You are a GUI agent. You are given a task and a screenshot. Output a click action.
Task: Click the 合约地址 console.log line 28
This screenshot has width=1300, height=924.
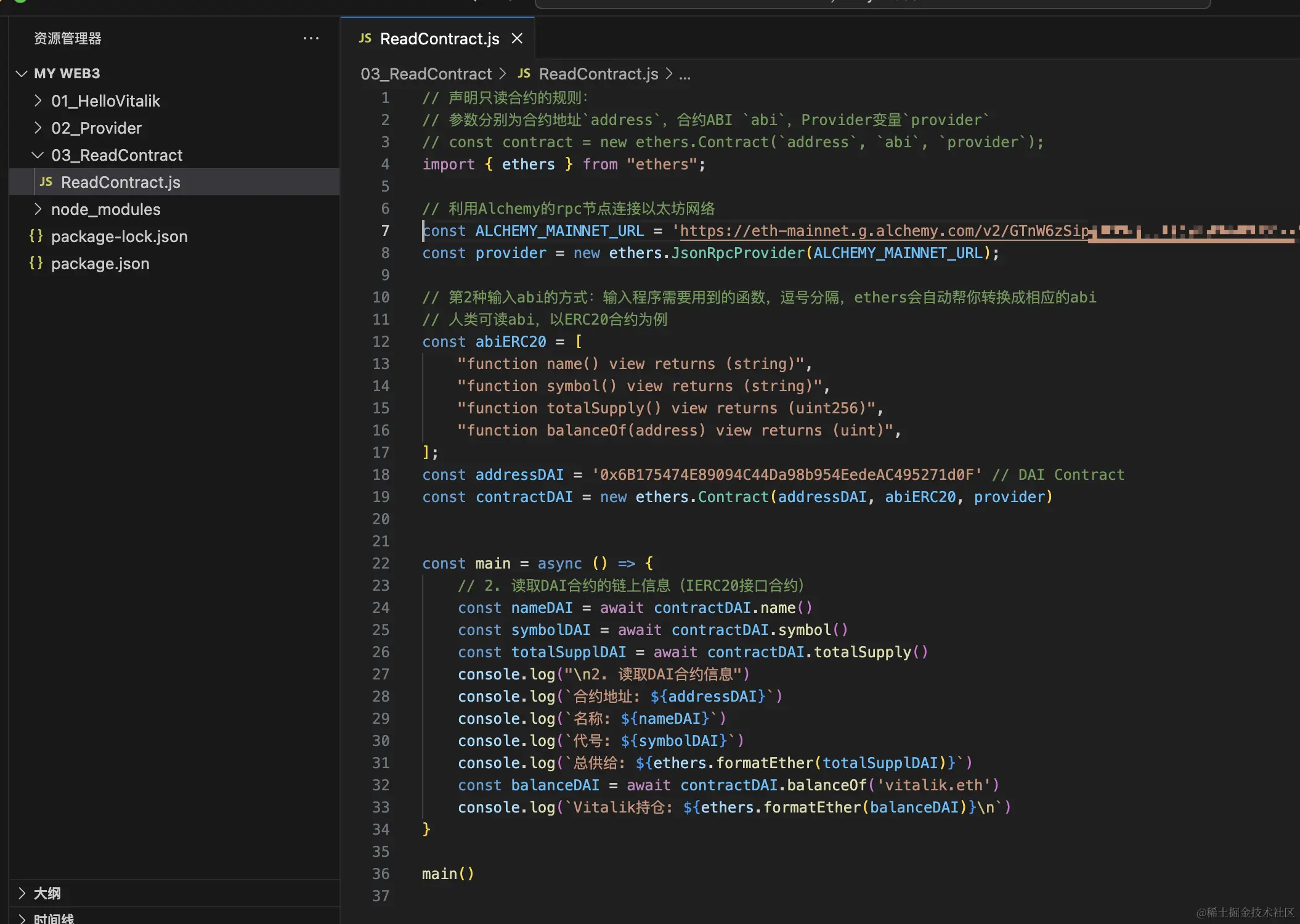tap(620, 697)
